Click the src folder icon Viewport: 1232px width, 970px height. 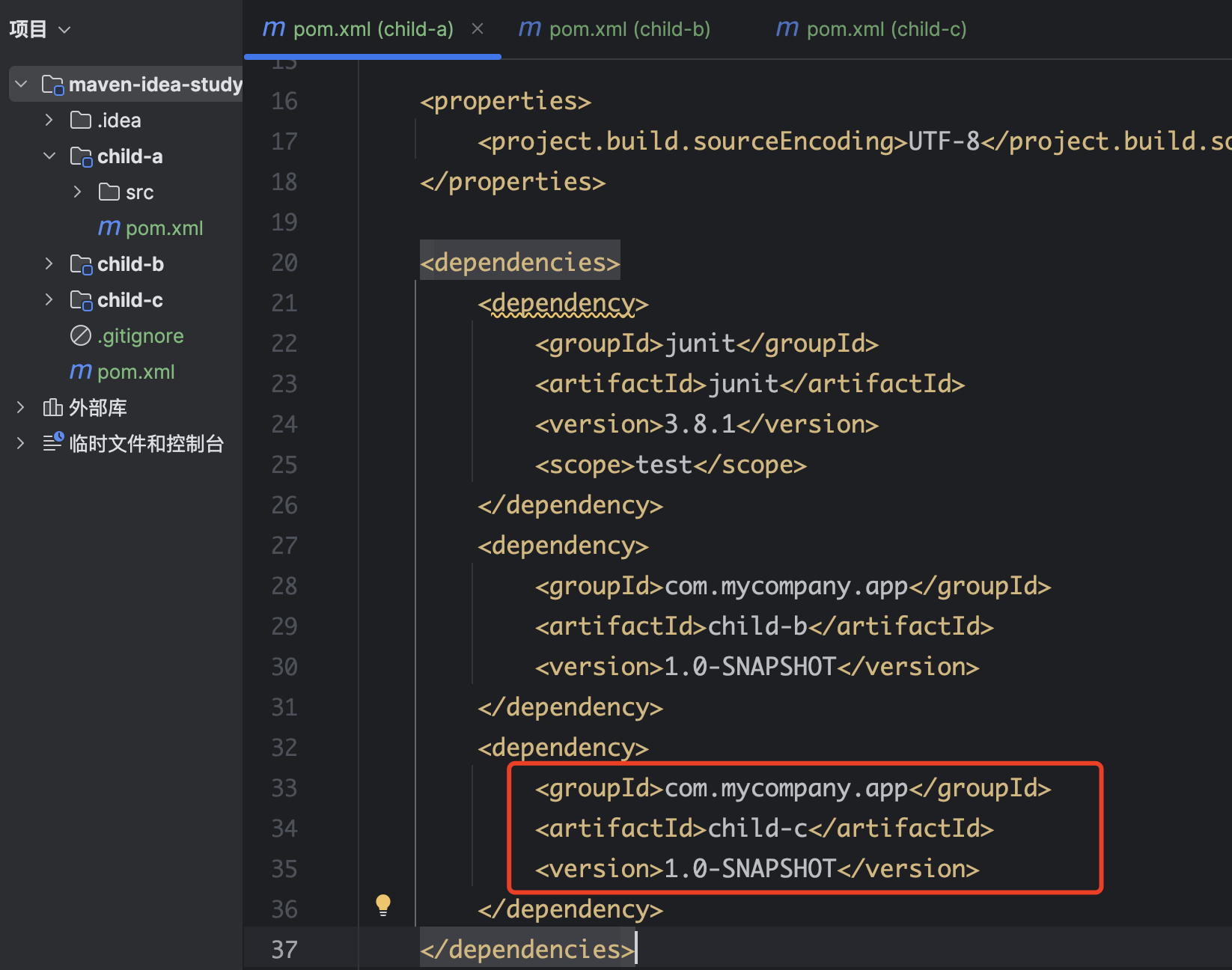pos(109,192)
